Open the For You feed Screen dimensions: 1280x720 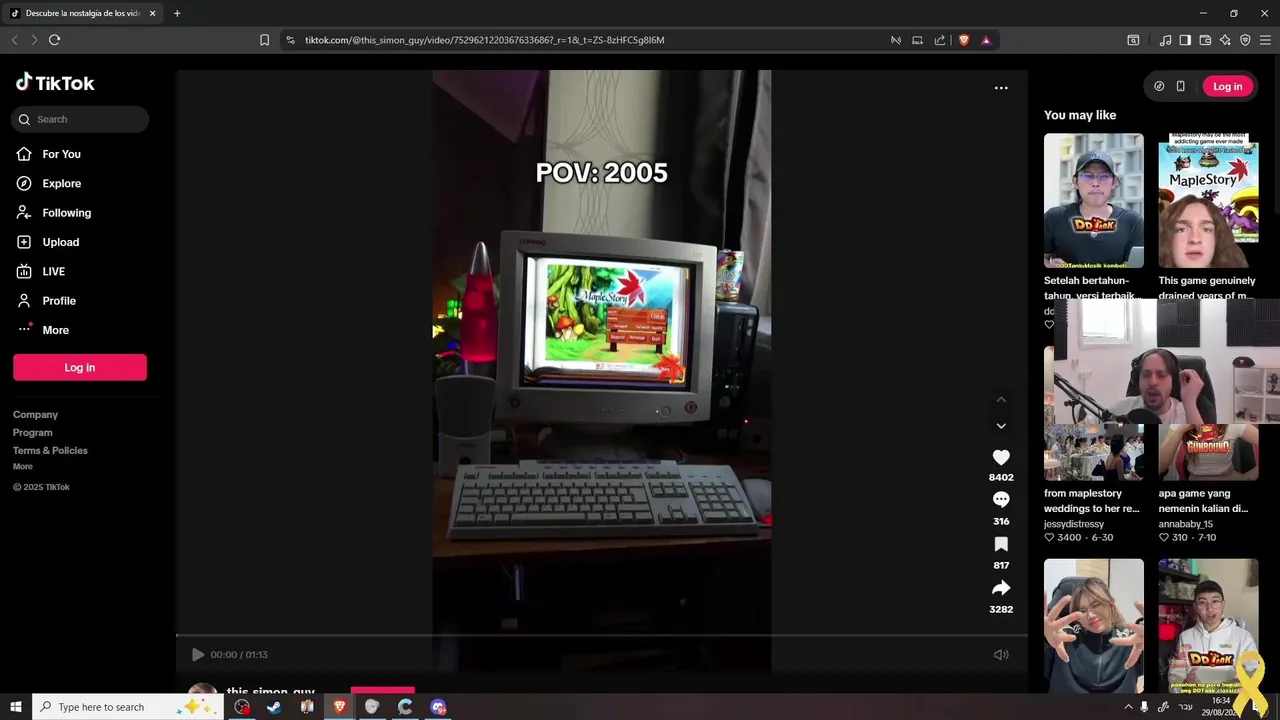click(61, 154)
